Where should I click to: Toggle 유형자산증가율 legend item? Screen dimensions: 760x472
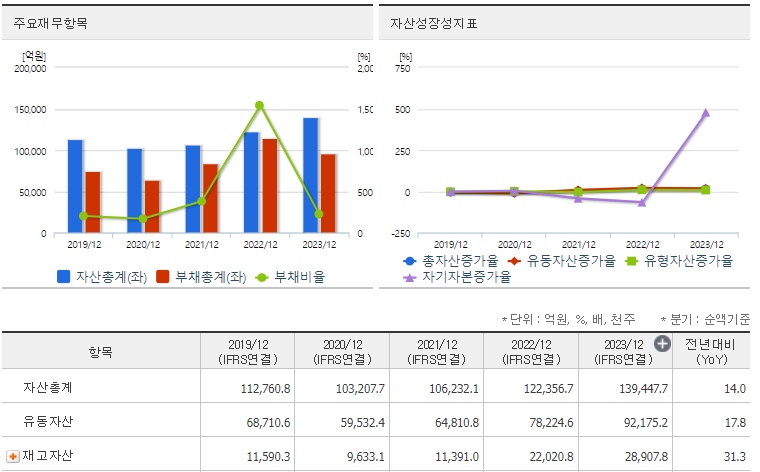pyautogui.click(x=679, y=261)
